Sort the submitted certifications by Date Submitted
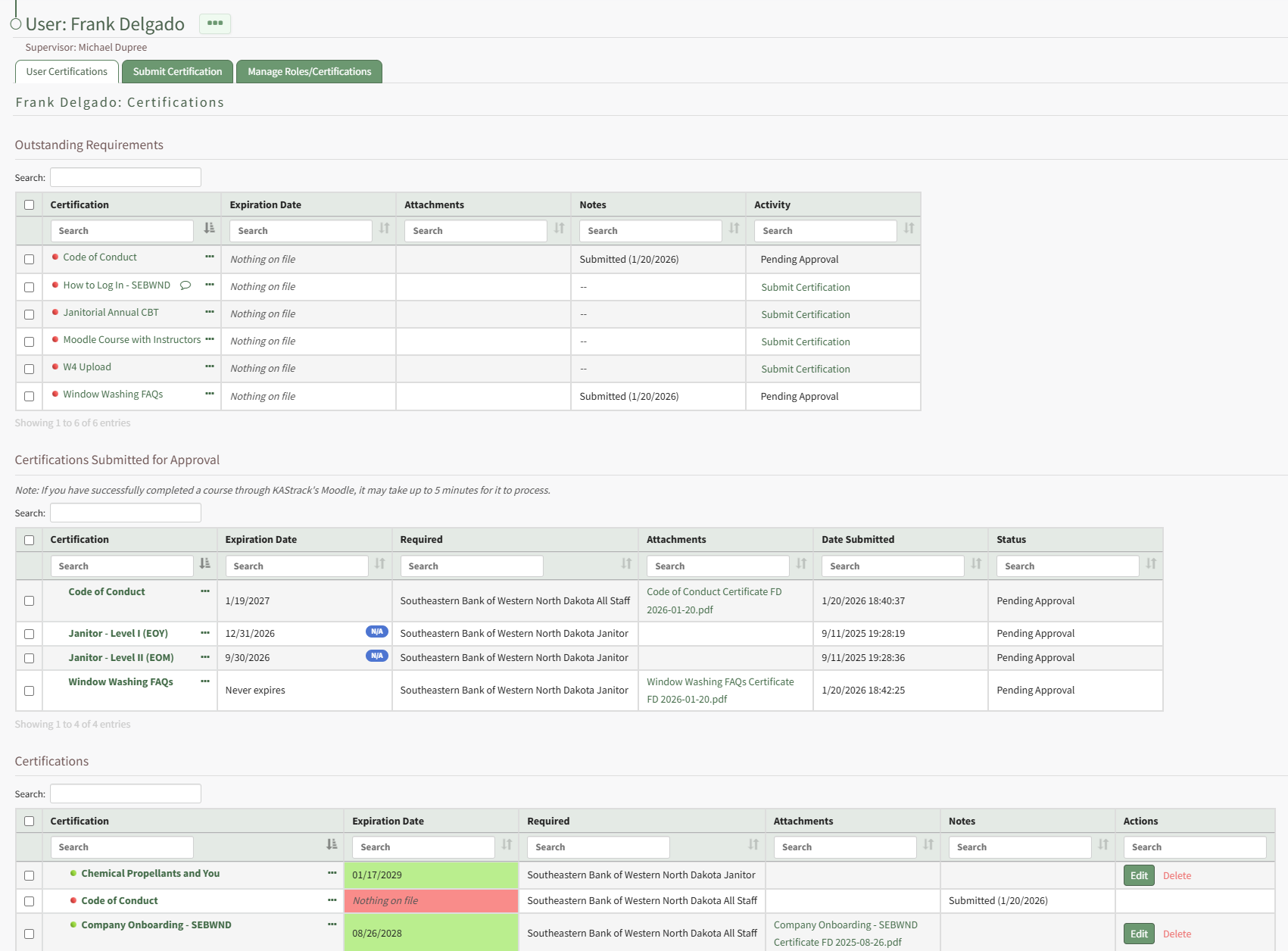 tap(976, 564)
